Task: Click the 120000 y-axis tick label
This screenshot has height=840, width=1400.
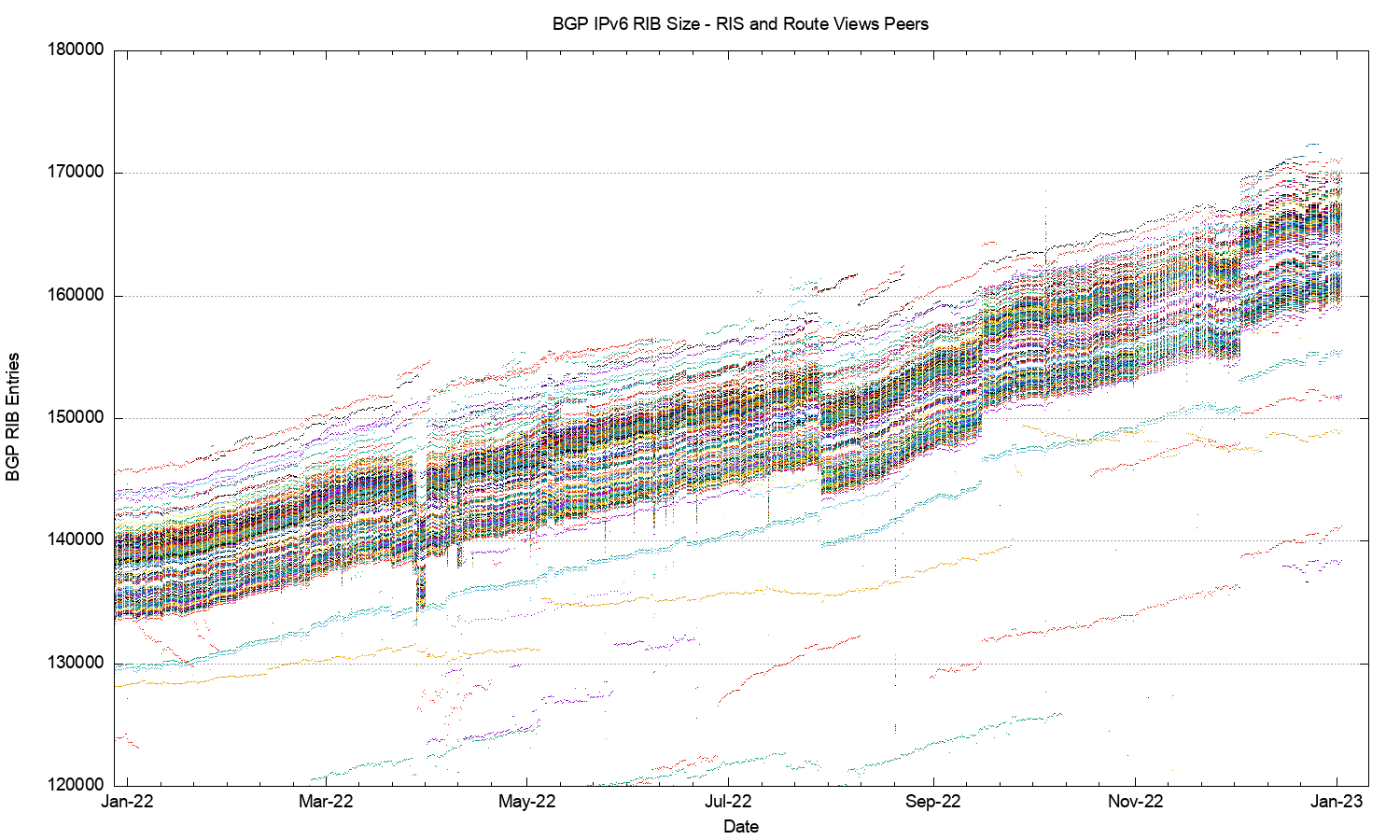Action: pyautogui.click(x=75, y=786)
